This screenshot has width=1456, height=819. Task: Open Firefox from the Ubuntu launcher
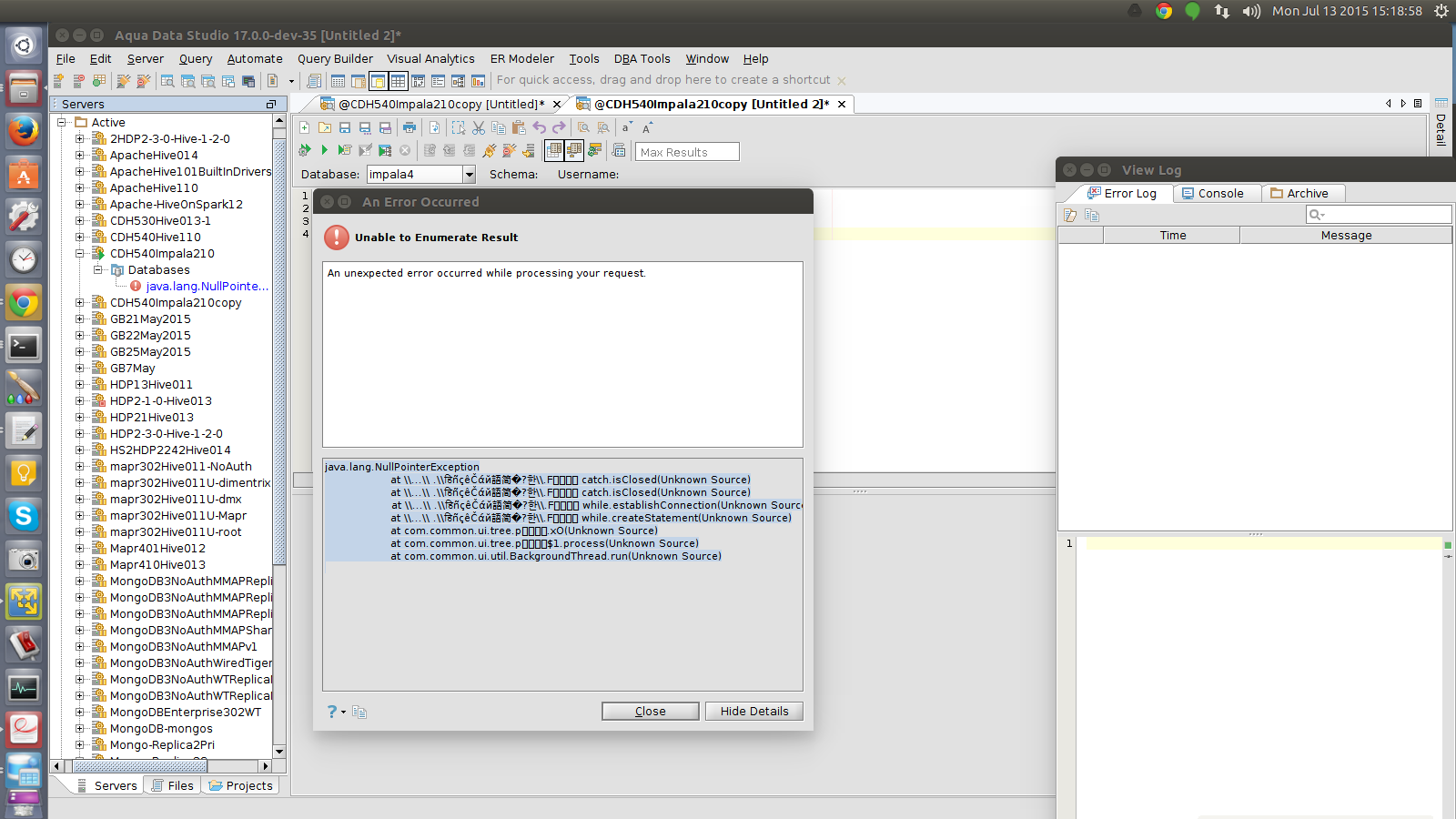24,131
